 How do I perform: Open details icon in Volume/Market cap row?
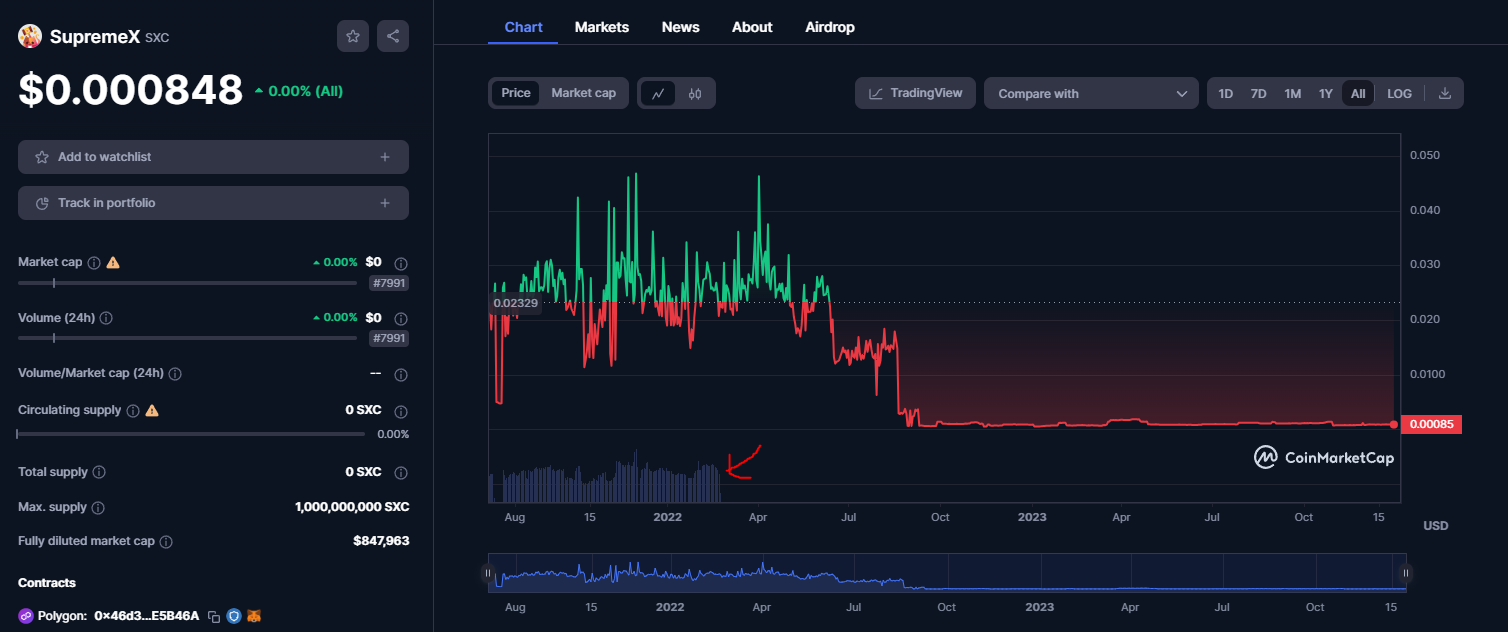pyautogui.click(x=400, y=375)
